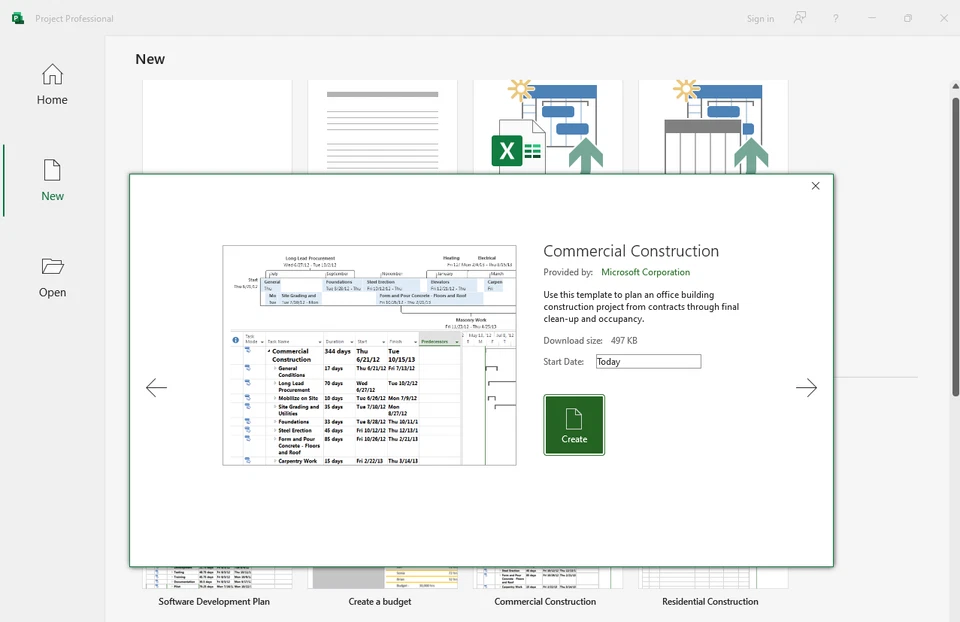The width and height of the screenshot is (960, 622).
Task: Click the Create button
Action: [574, 424]
